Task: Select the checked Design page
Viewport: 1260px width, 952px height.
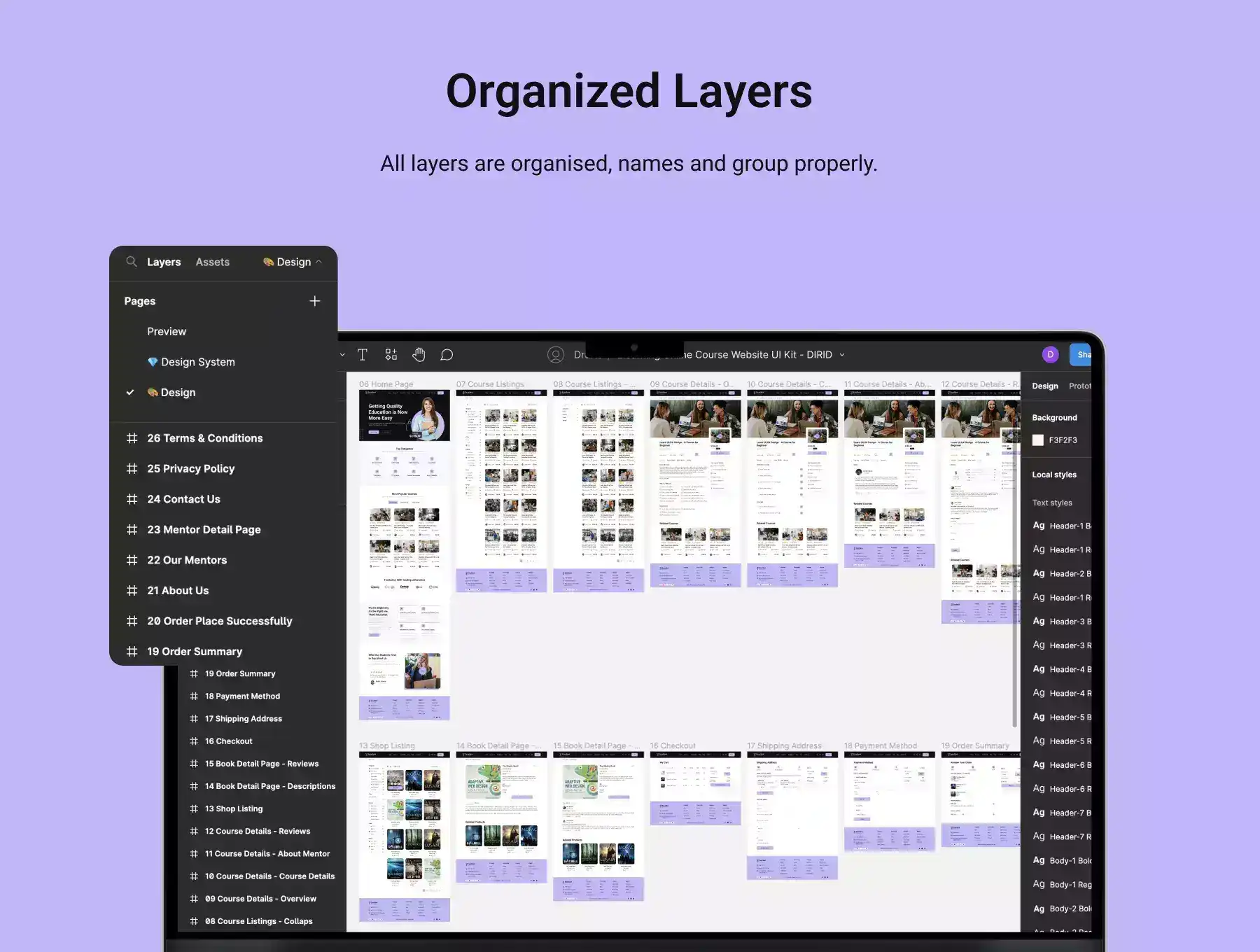Action: pos(178,393)
